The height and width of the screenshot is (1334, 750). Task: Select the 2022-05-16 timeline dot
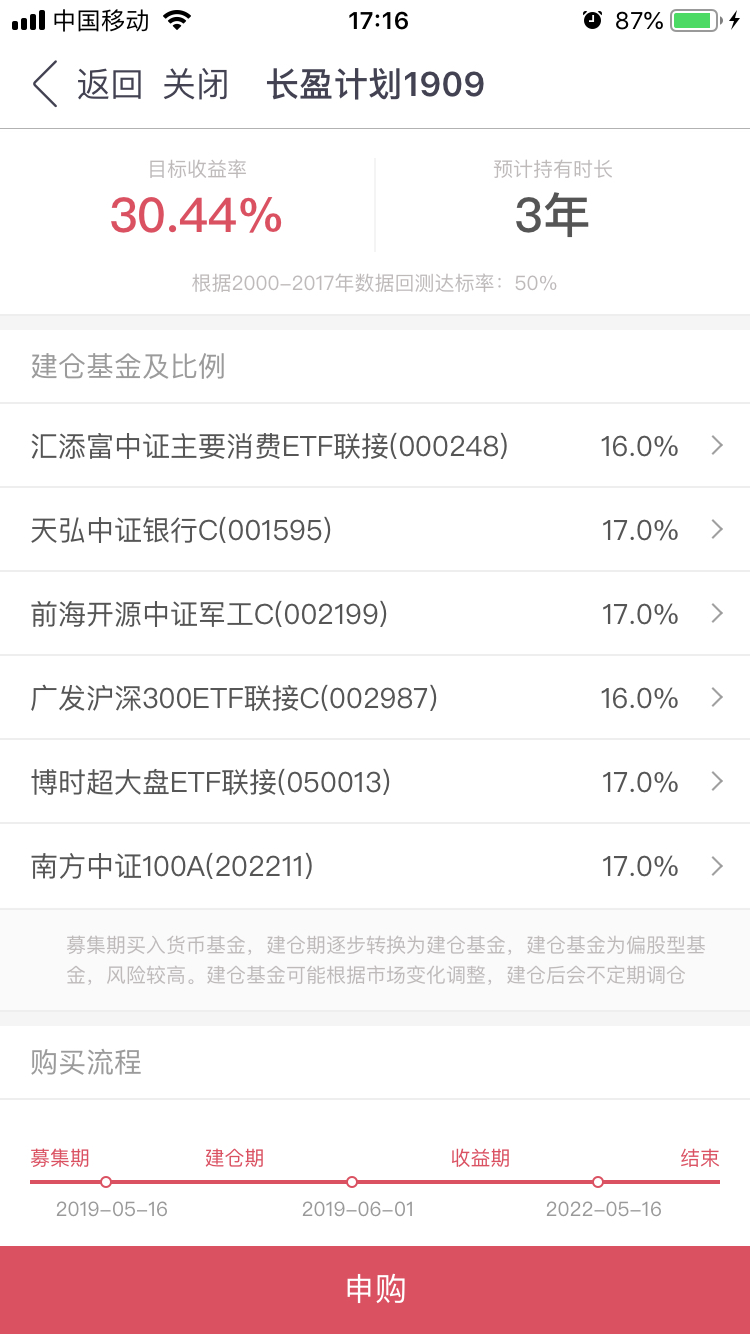[598, 1182]
